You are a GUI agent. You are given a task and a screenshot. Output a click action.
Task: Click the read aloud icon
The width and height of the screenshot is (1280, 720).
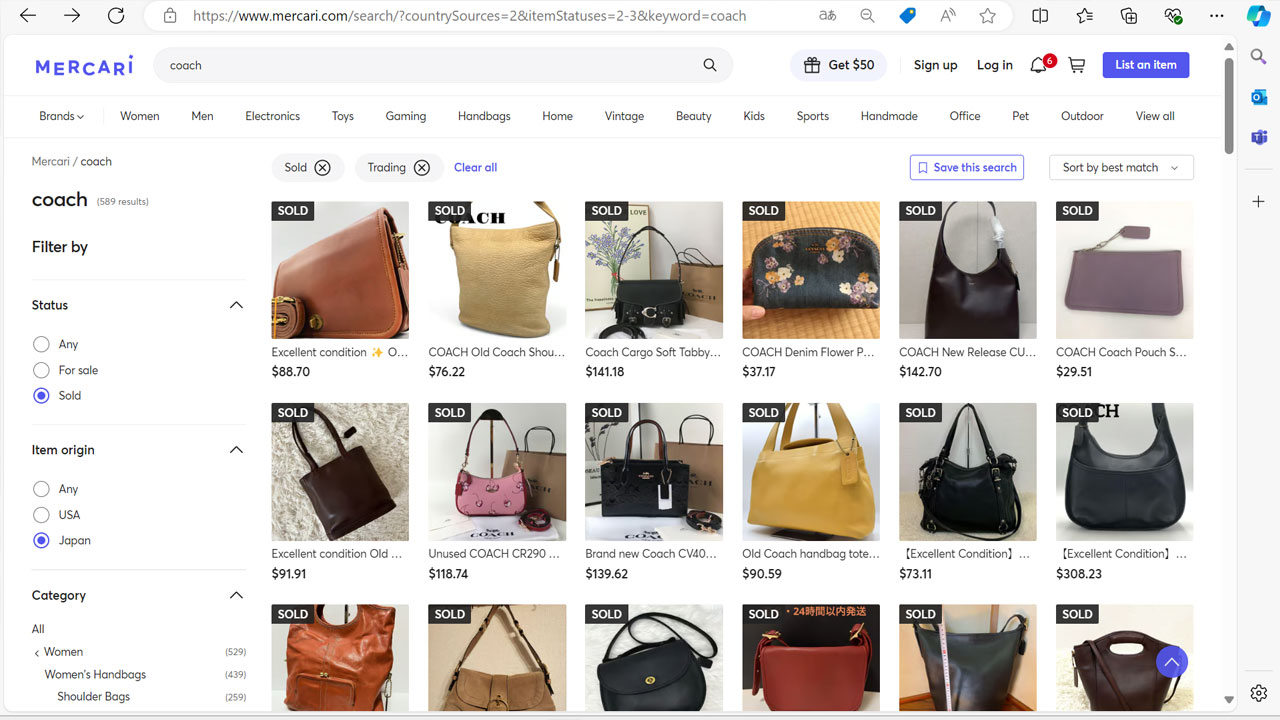(x=948, y=16)
